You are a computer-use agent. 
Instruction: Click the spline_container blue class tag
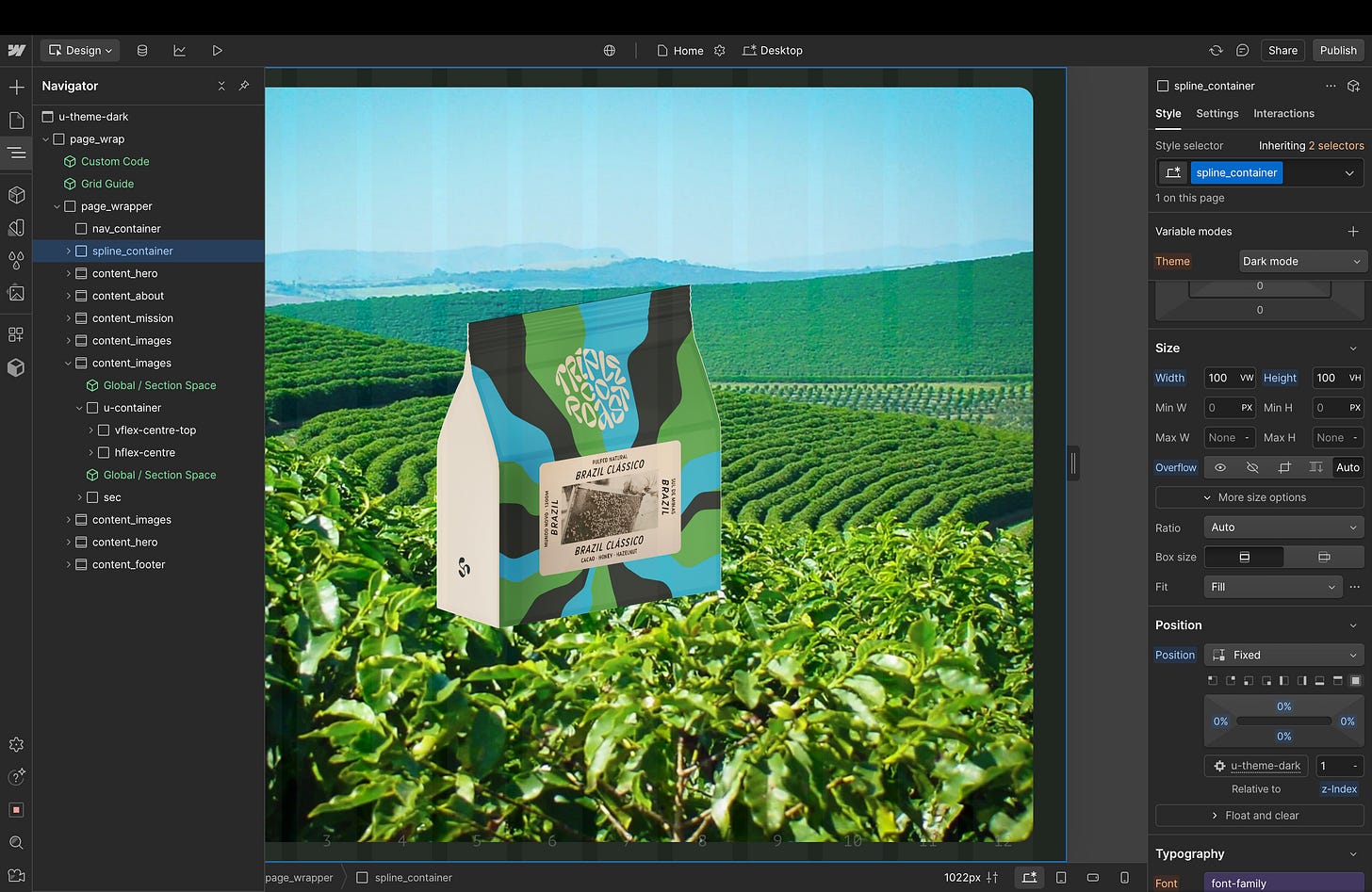point(1236,172)
